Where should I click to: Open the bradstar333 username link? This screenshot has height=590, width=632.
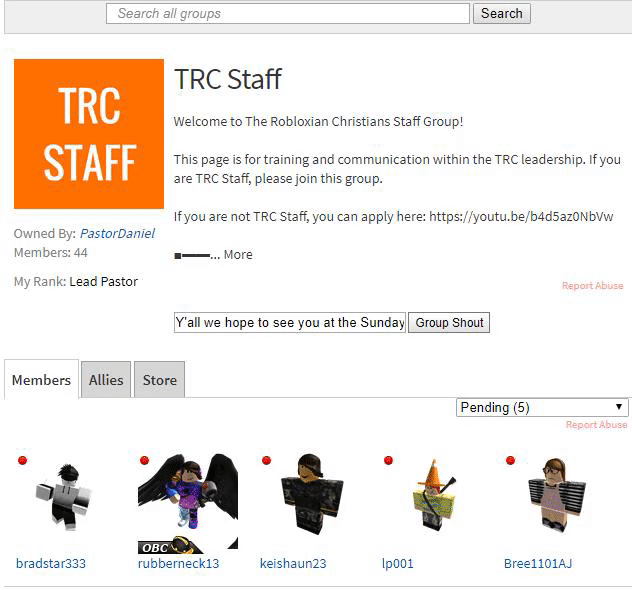tap(51, 563)
